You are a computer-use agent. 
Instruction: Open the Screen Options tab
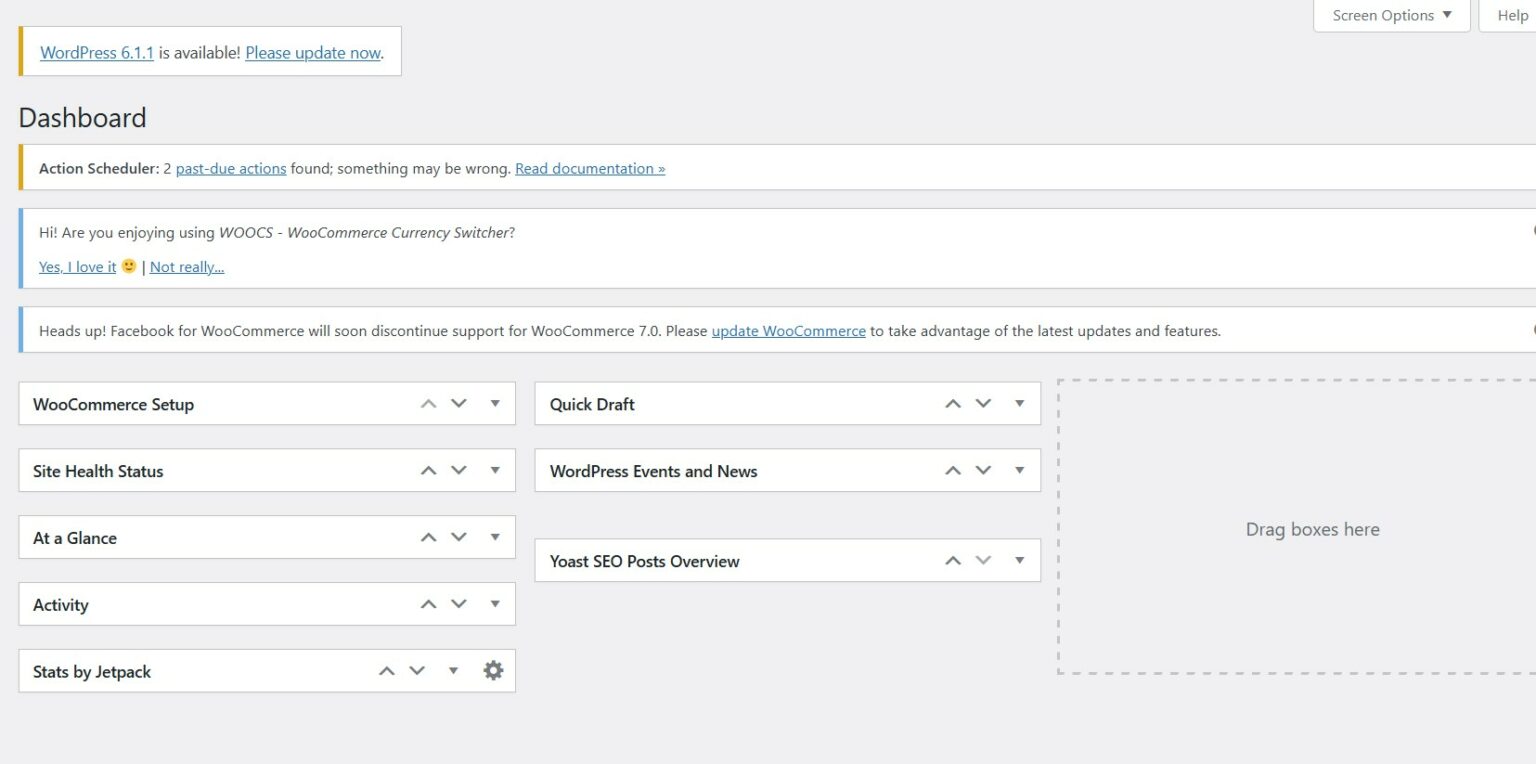[1391, 16]
